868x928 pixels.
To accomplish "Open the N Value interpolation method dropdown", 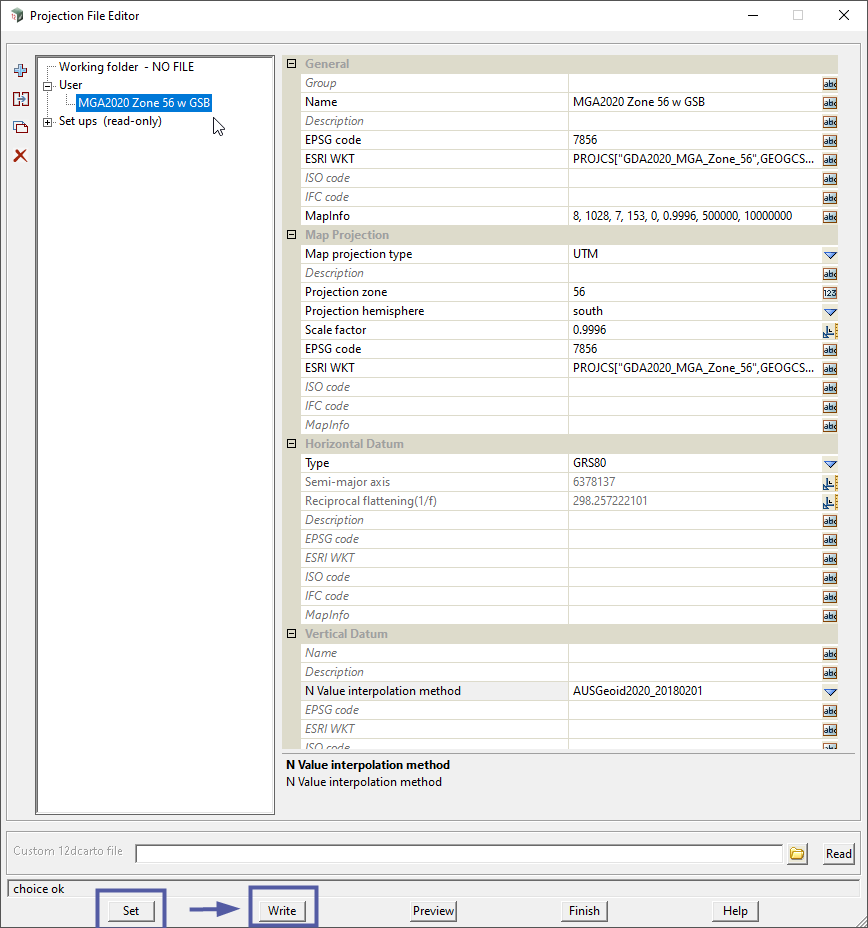I will [x=829, y=691].
